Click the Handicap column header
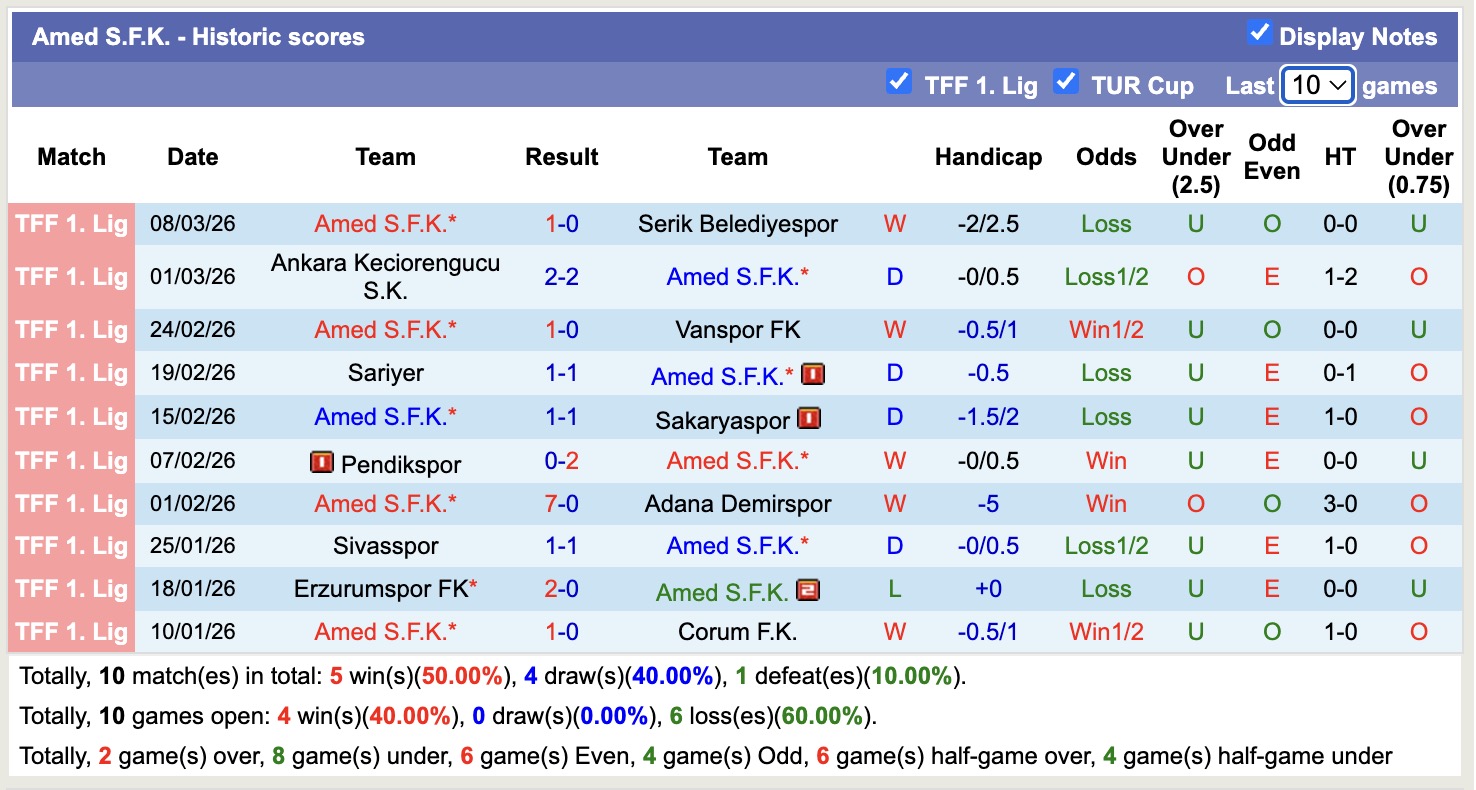 pyautogui.click(x=988, y=157)
